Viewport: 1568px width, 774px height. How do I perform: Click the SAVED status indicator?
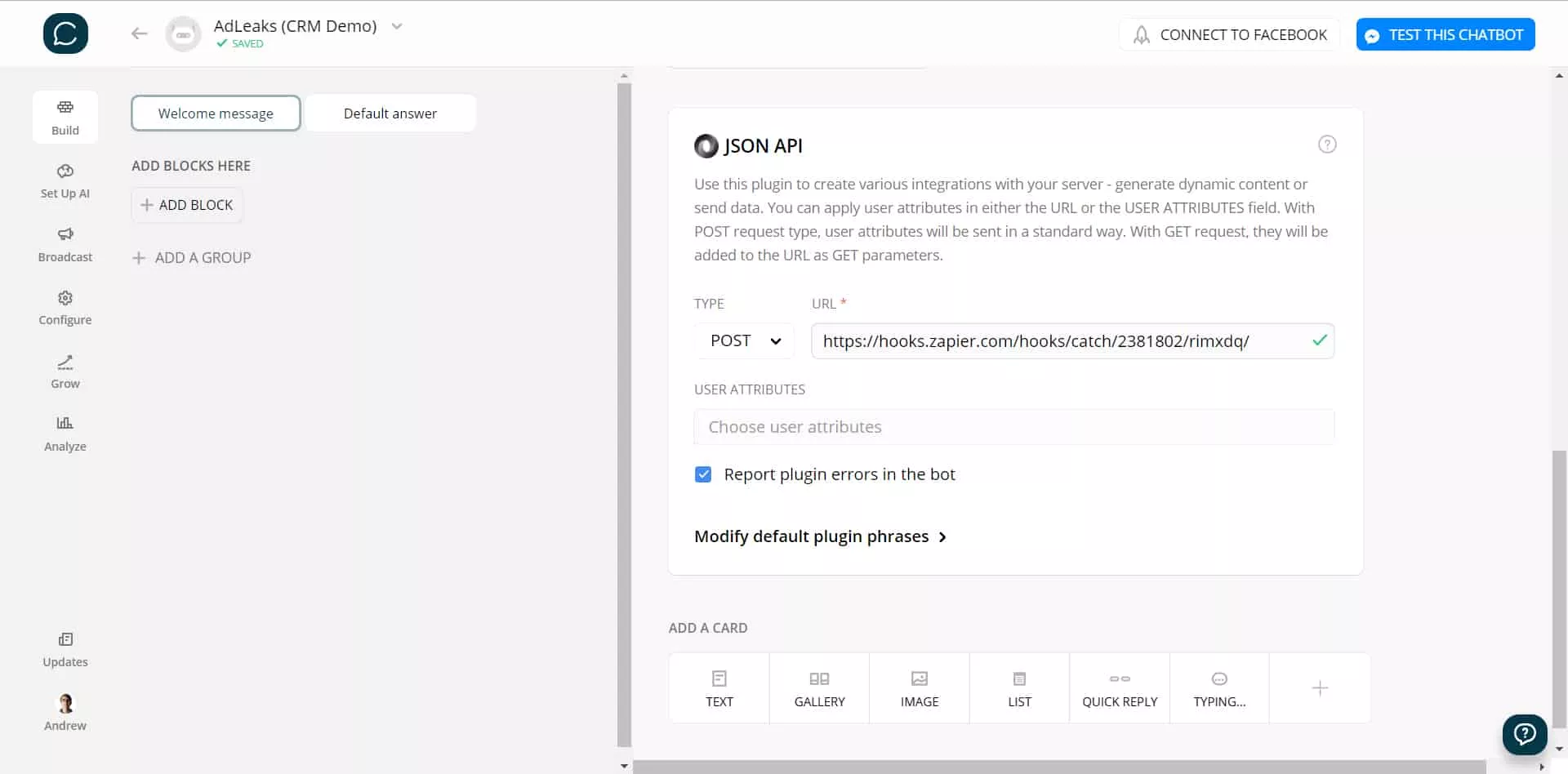pos(240,44)
